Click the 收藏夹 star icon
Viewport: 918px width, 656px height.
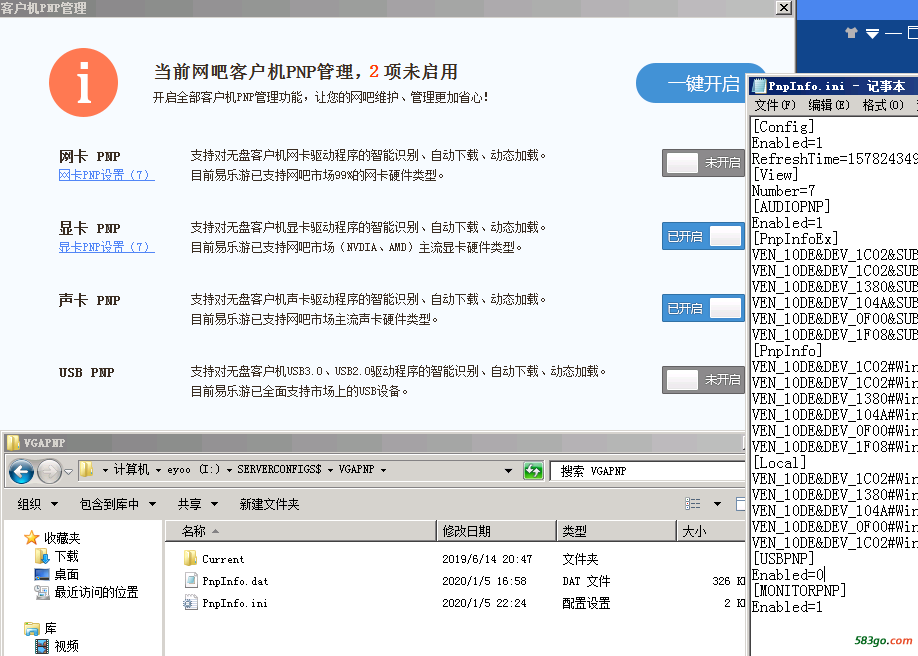point(32,537)
